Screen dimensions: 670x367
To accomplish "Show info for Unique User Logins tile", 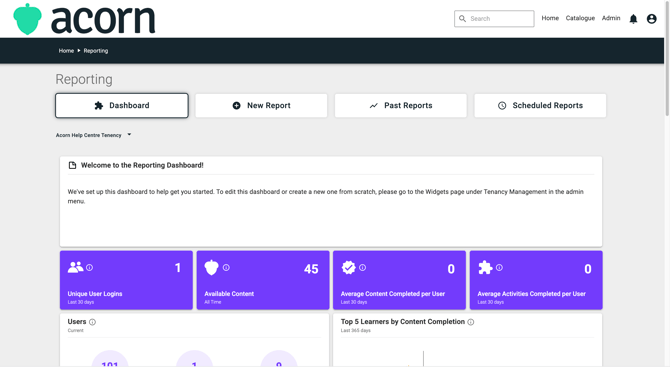I will tap(89, 267).
